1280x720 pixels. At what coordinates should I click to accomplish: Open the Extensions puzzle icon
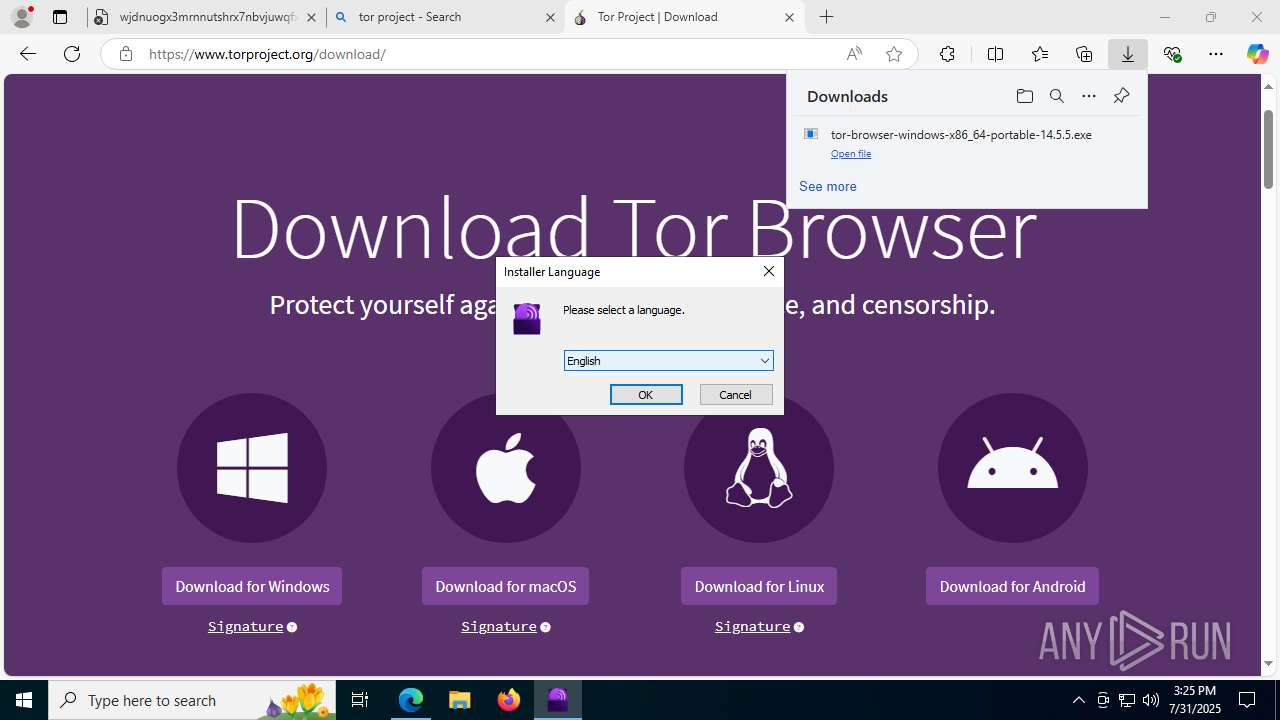(x=947, y=54)
